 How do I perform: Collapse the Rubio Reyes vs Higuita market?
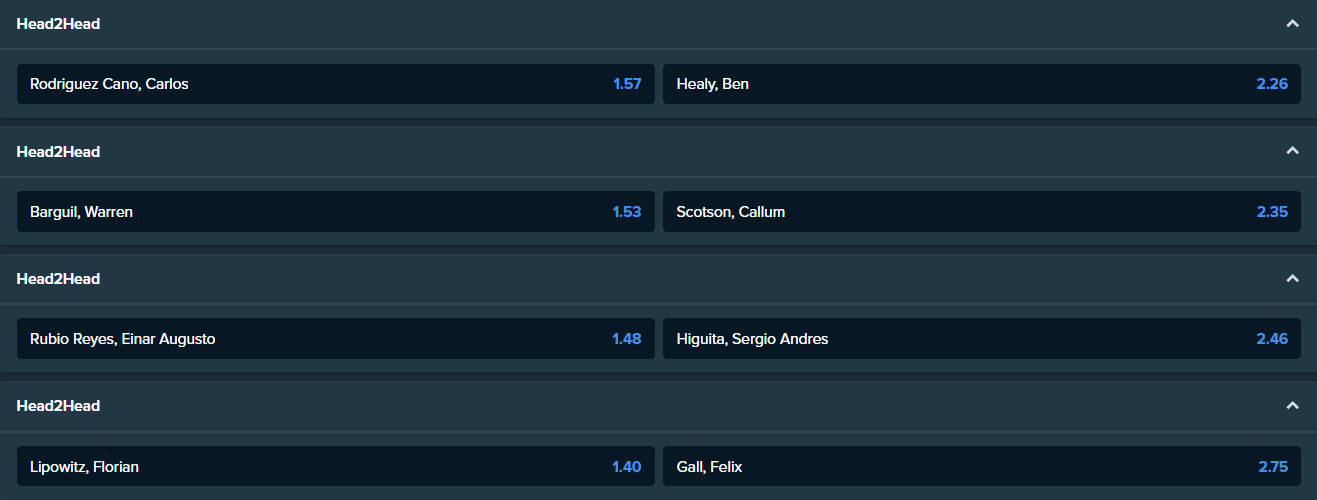coord(1292,278)
